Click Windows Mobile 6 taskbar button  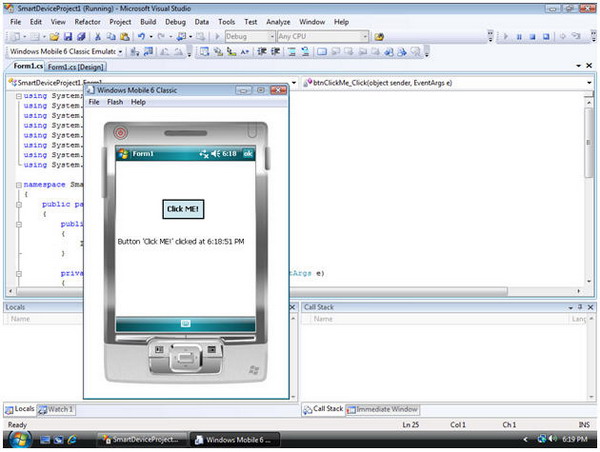235,440
